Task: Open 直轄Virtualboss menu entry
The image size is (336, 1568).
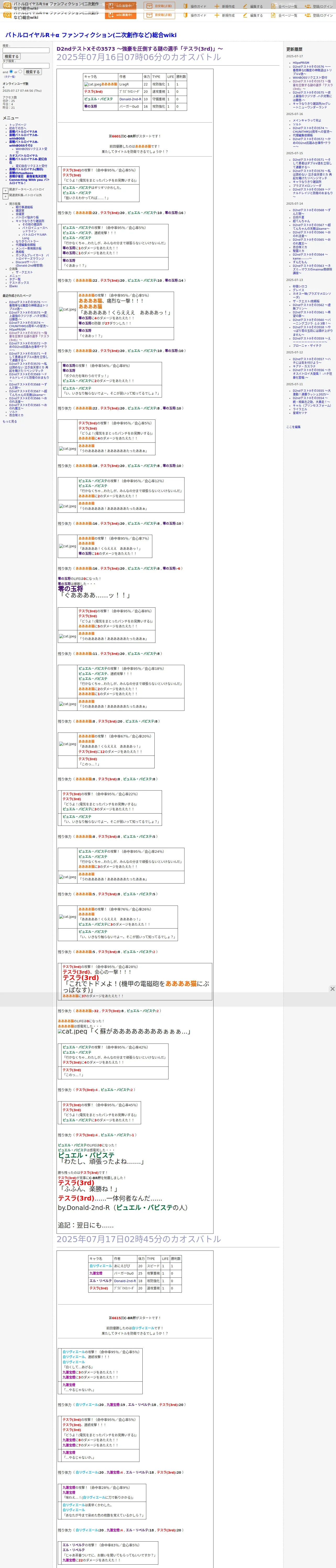Action: 21,173
